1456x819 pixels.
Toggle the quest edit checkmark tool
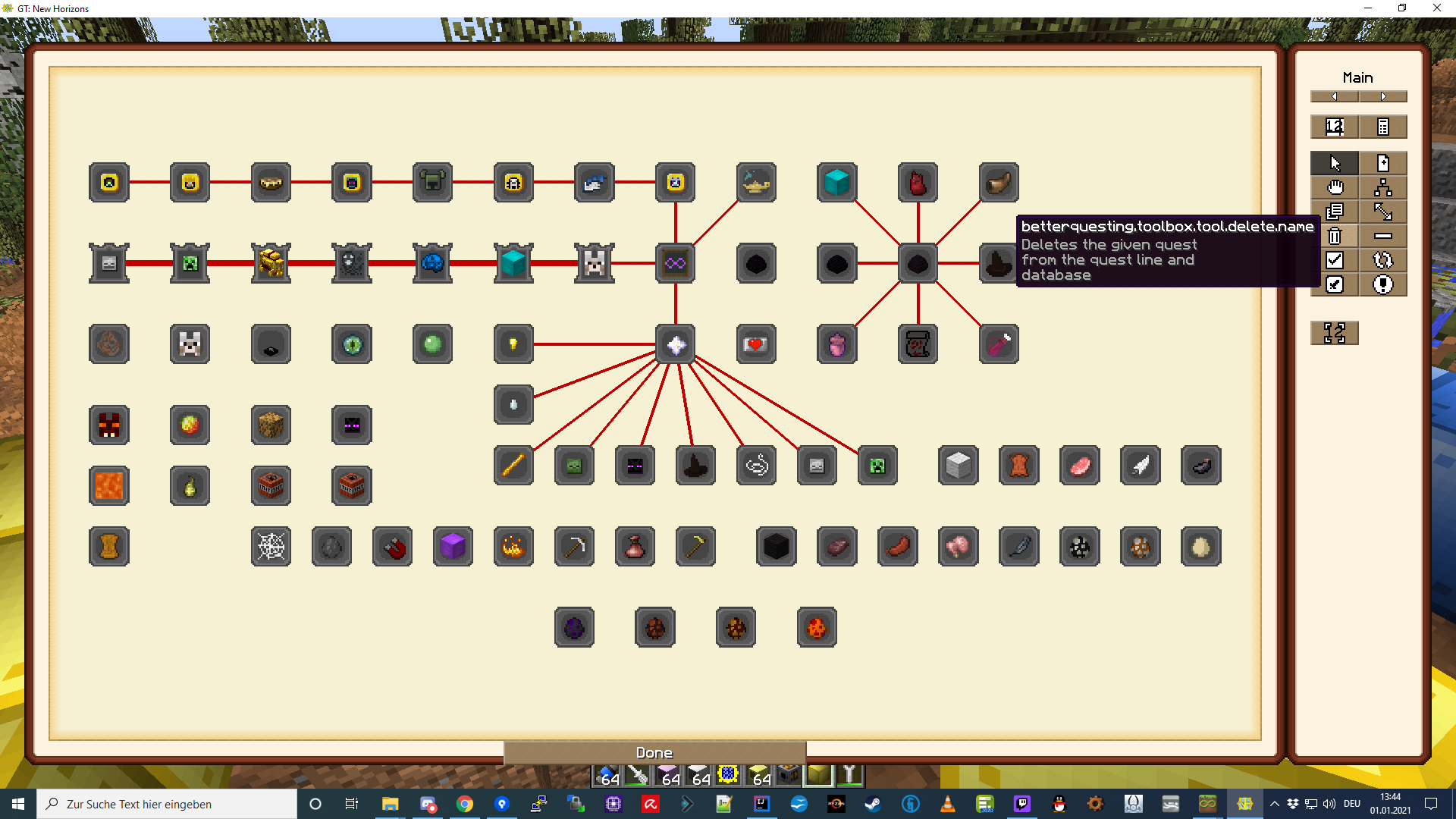(1335, 284)
